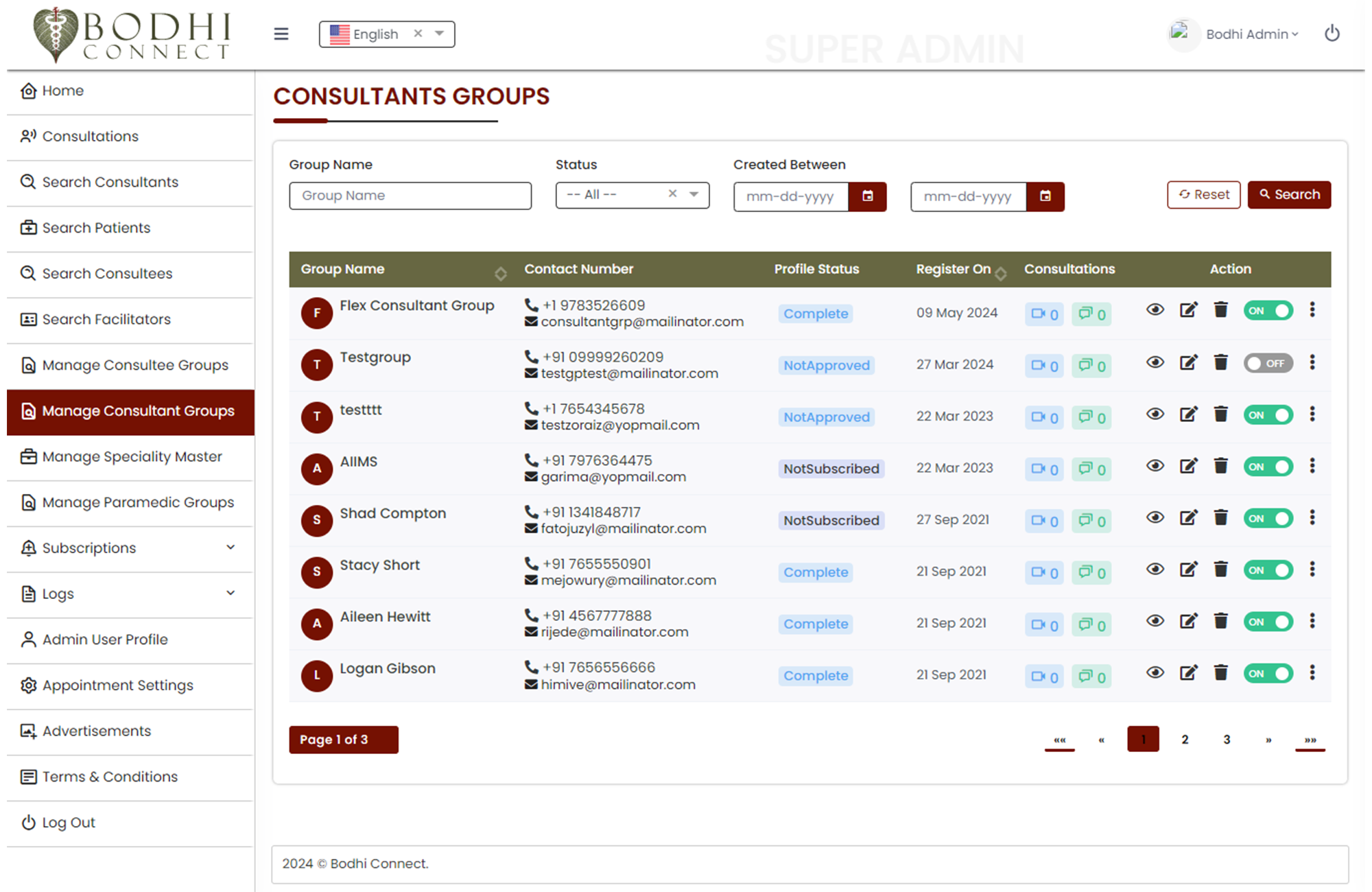
Task: Go to page 2 of results
Action: point(1185,740)
